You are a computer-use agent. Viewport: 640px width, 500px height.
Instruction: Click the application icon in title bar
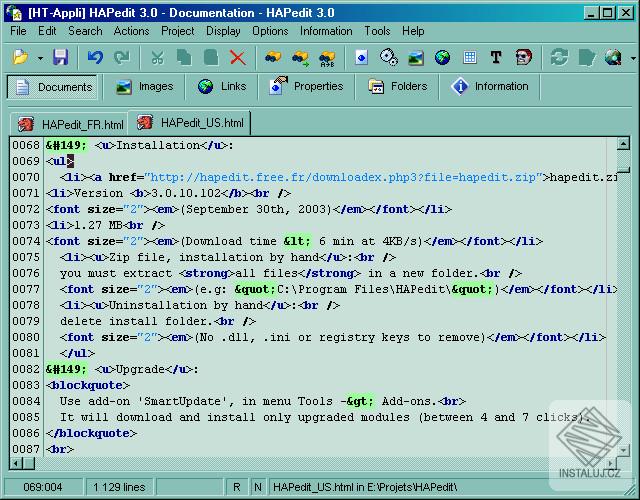pyautogui.click(x=14, y=12)
